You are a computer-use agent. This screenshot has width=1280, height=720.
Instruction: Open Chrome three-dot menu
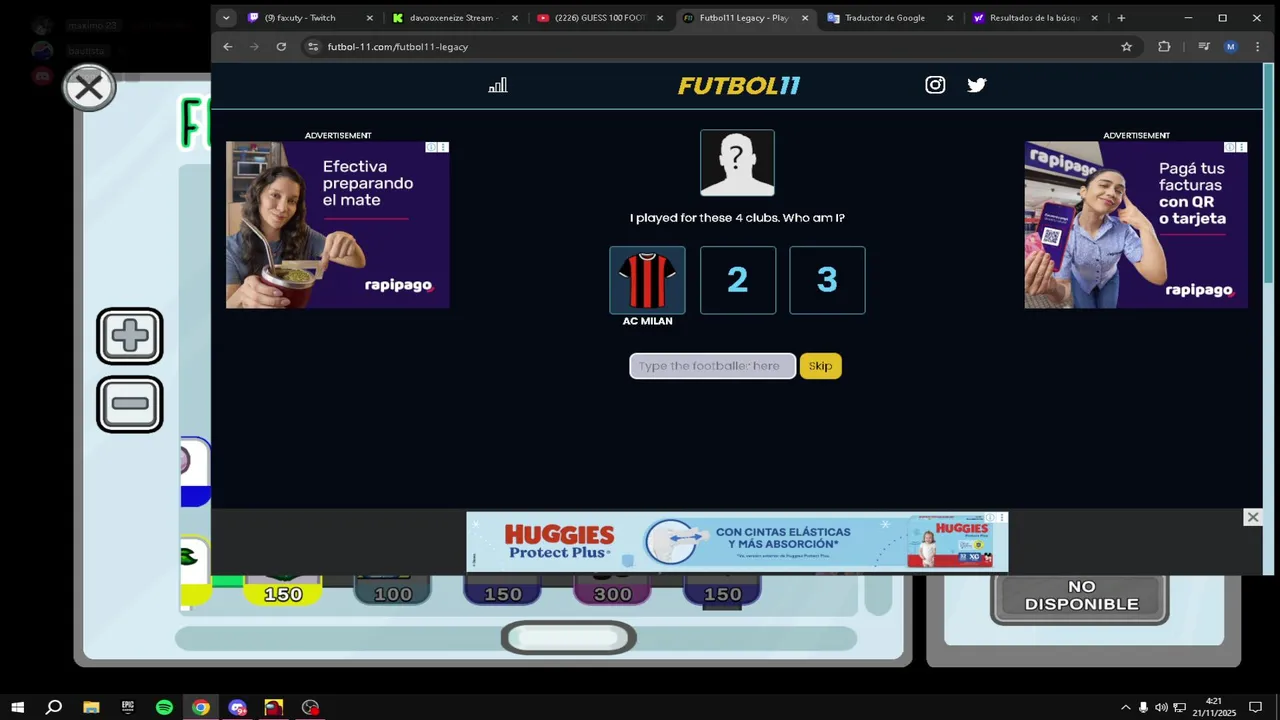(x=1257, y=47)
